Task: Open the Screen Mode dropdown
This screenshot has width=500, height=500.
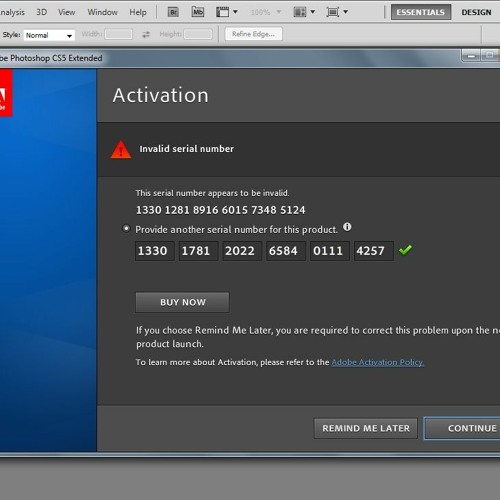Action: click(x=337, y=12)
